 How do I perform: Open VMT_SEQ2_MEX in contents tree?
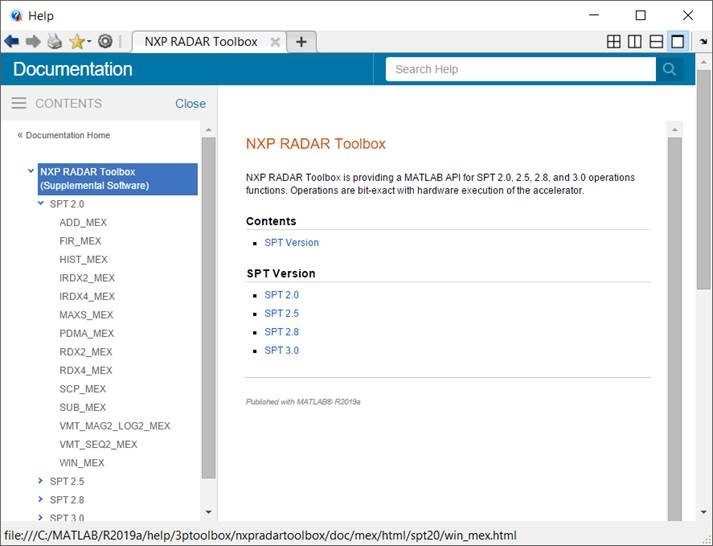98,445
